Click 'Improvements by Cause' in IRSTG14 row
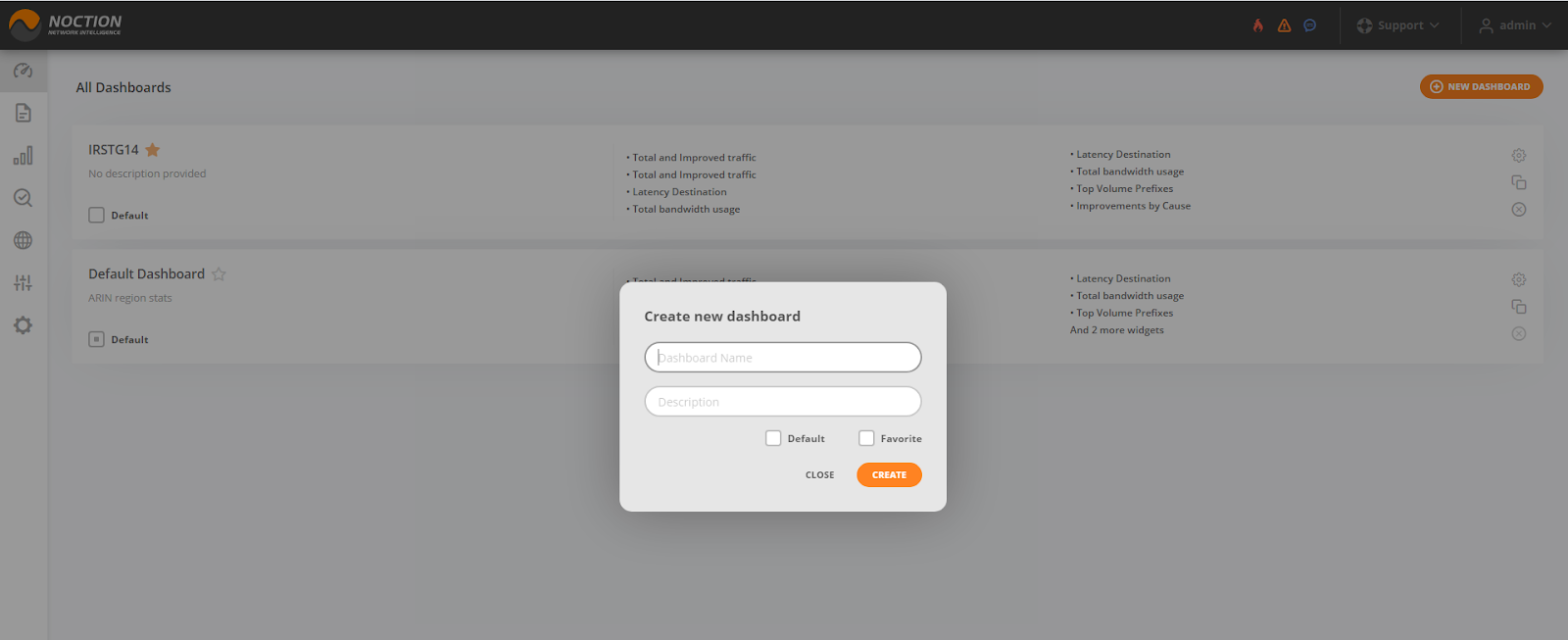This screenshot has width=1568, height=640. tap(1133, 206)
